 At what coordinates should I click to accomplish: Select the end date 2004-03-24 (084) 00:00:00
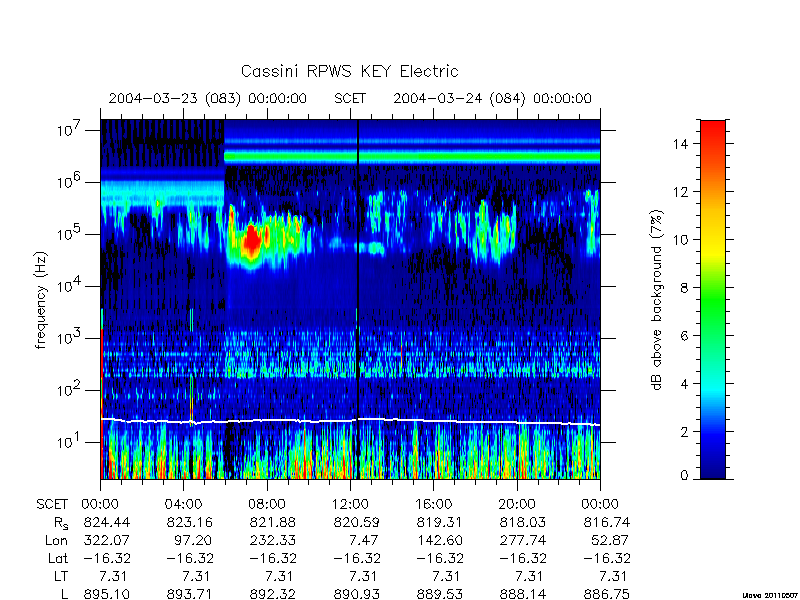pos(492,98)
